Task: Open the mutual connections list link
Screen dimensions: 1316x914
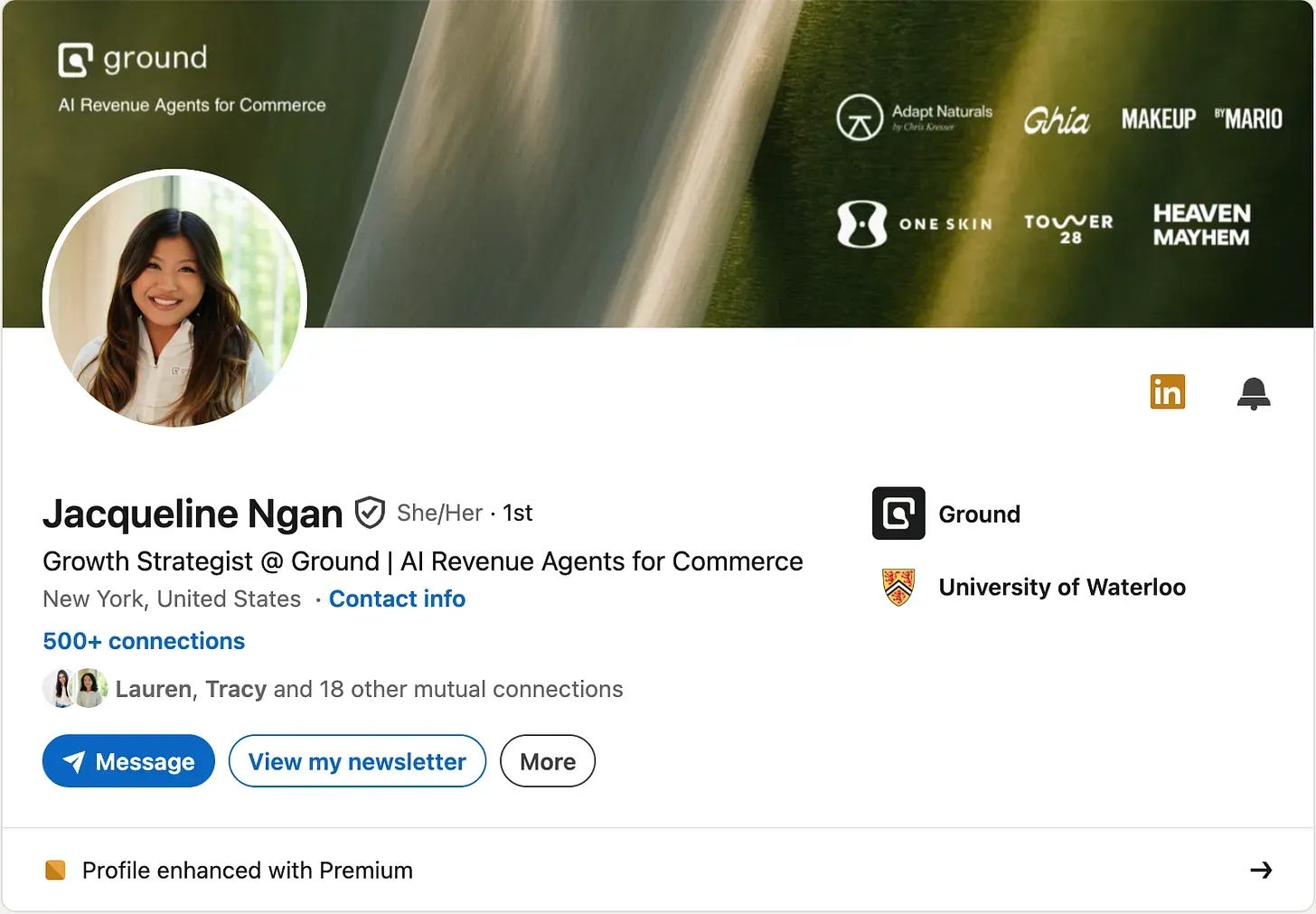Action: point(369,689)
